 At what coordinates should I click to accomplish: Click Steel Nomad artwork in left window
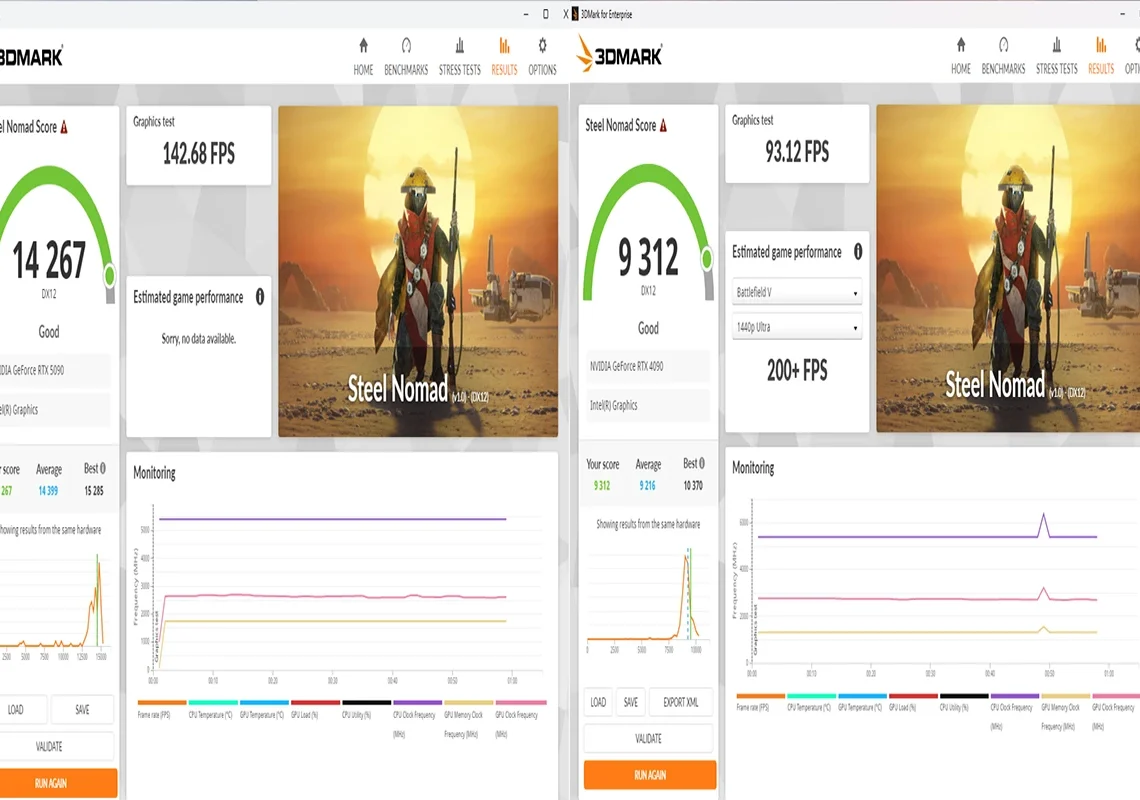(x=418, y=271)
